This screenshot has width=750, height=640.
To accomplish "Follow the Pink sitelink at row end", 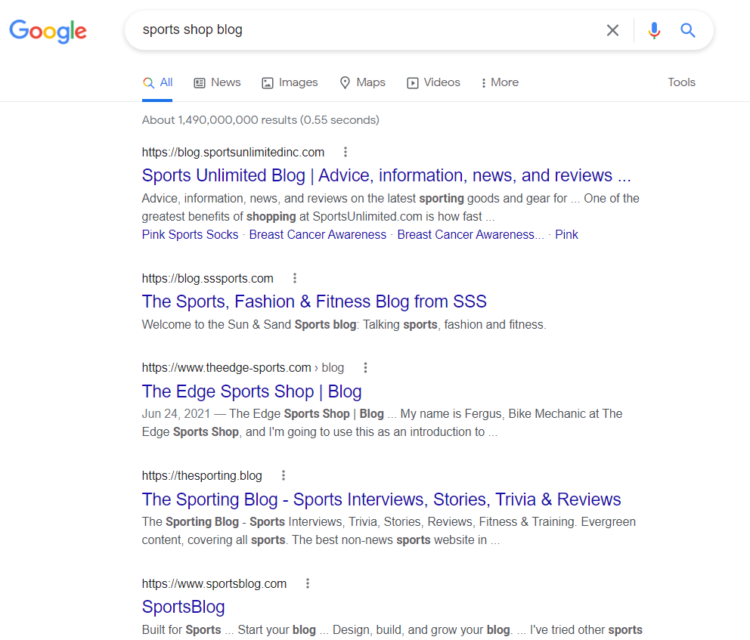I will coord(566,235).
